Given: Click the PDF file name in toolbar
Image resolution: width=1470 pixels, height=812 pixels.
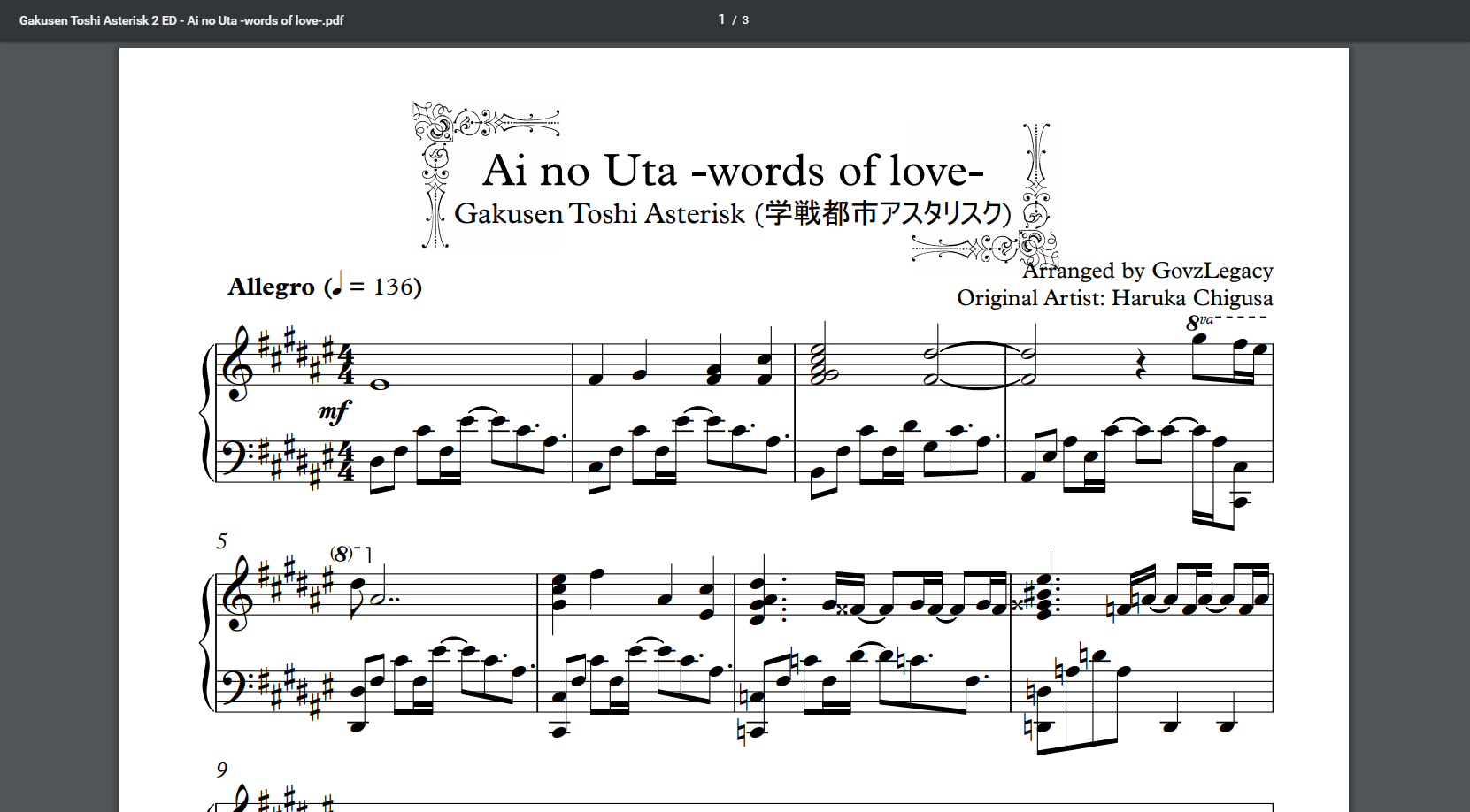Looking at the screenshot, I should point(181,20).
